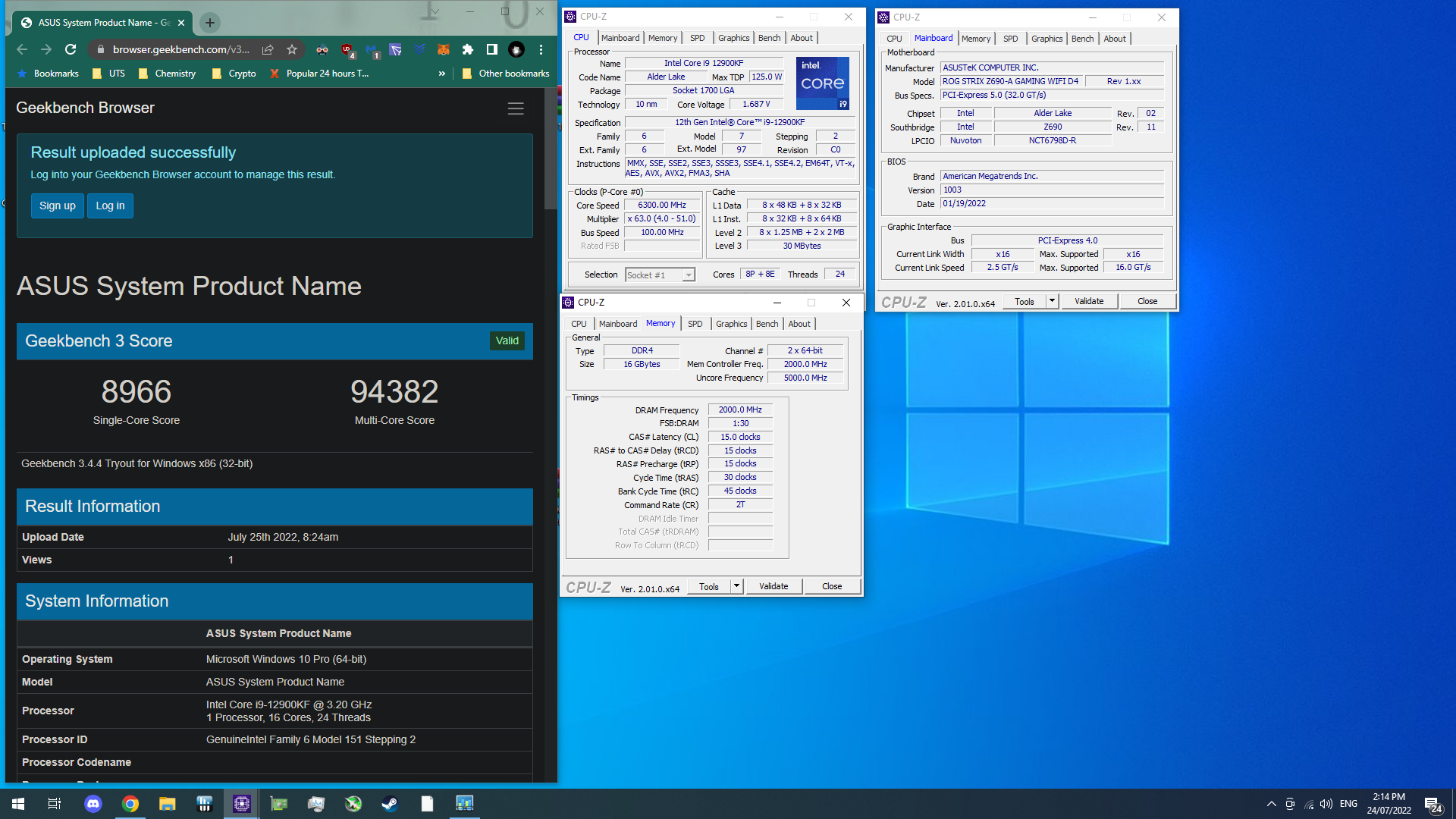This screenshot has width=1456, height=819.
Task: Click the 6300.00 MHz core speed value
Action: pyautogui.click(x=662, y=206)
